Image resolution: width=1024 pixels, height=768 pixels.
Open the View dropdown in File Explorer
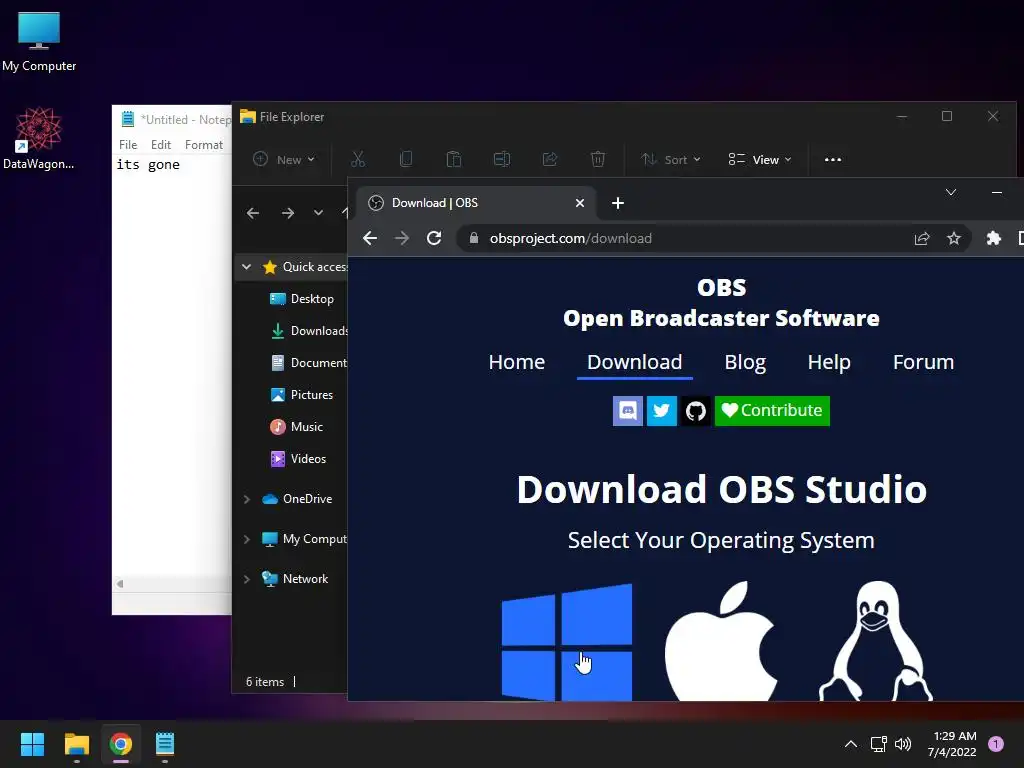point(760,159)
